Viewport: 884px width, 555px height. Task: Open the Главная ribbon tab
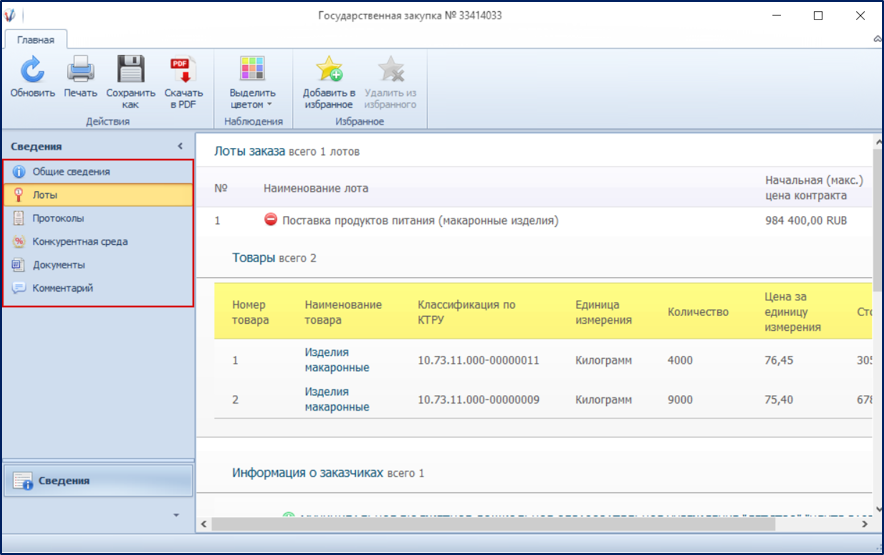coord(36,39)
